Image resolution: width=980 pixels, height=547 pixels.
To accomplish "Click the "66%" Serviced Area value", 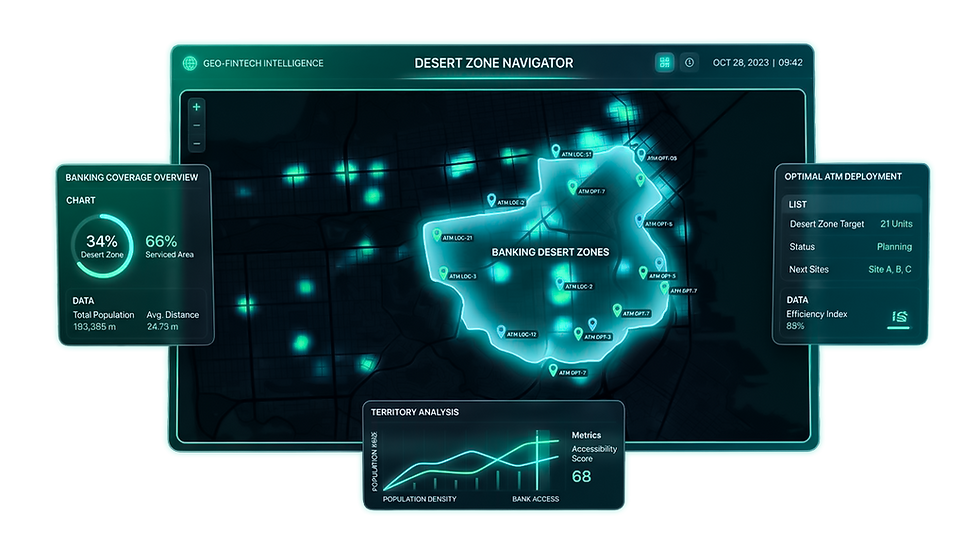I will point(161,241).
